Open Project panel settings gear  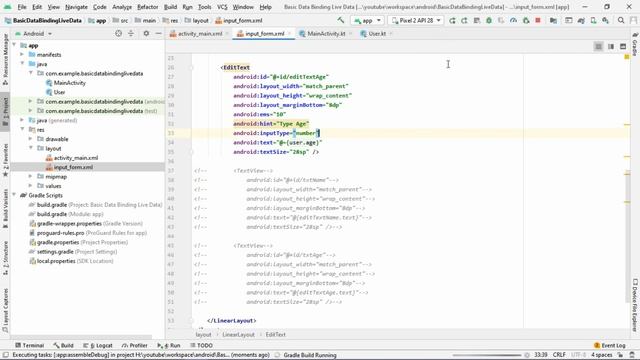click(x=146, y=33)
